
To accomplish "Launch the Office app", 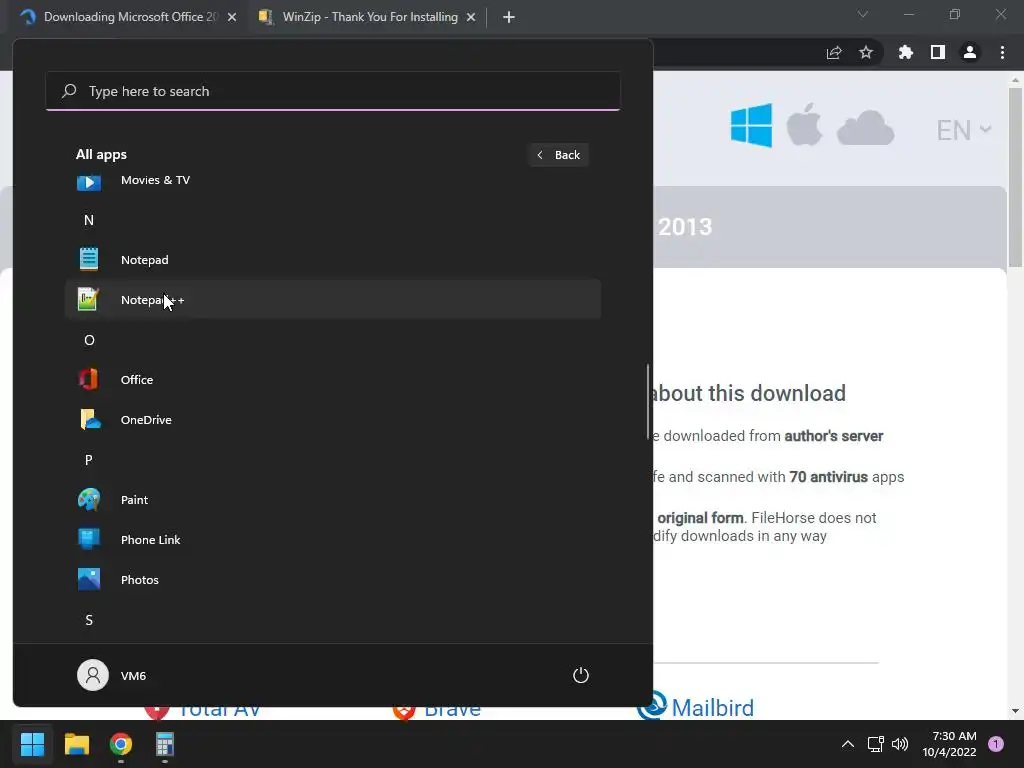I will [x=332, y=379].
